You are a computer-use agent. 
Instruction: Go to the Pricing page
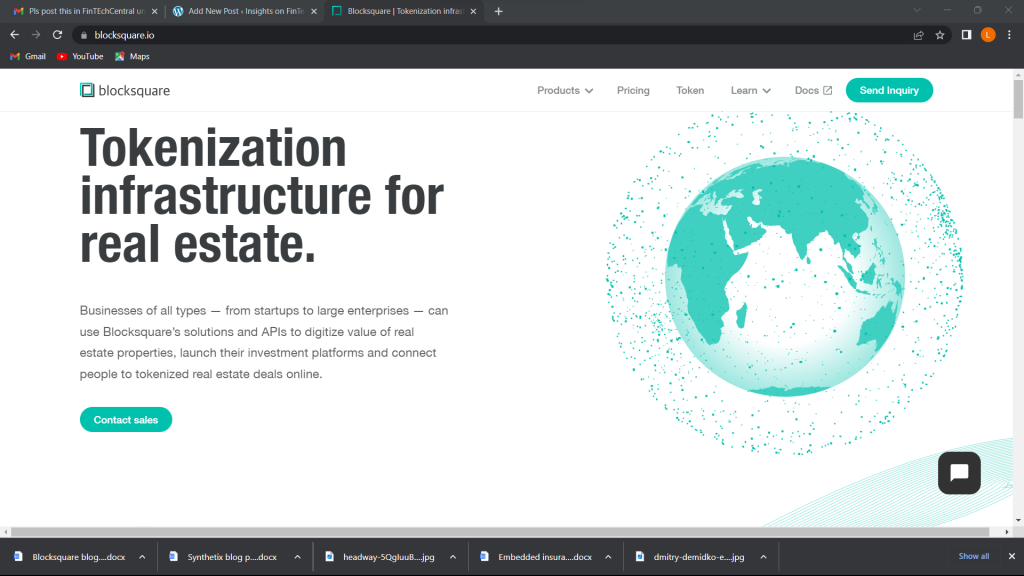[633, 90]
